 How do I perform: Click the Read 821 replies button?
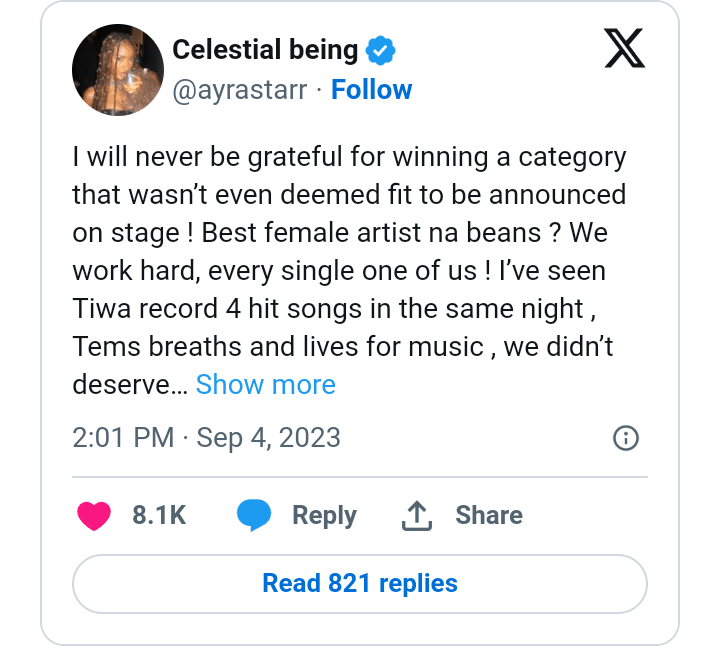[360, 583]
